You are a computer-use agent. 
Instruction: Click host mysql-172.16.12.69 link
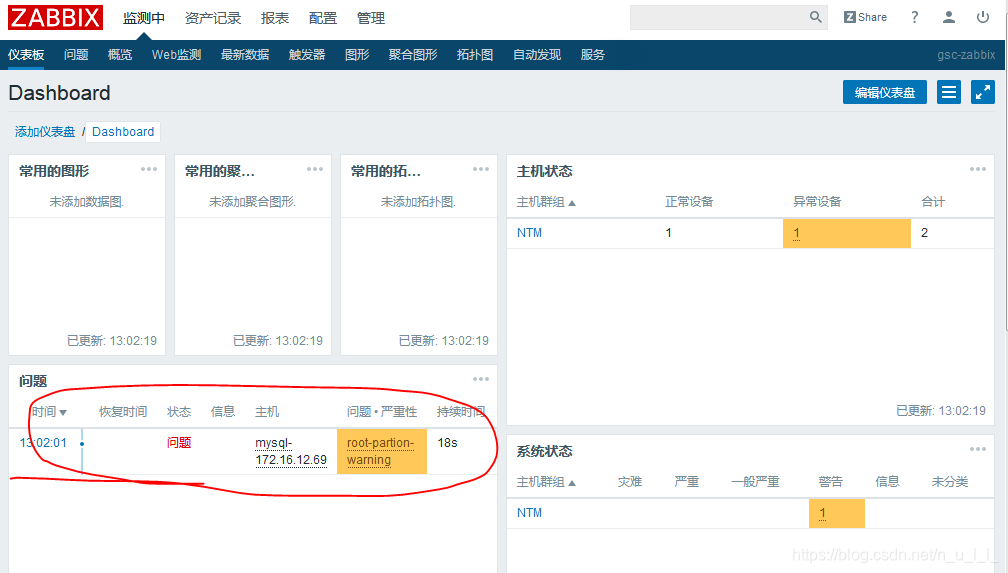(x=291, y=451)
